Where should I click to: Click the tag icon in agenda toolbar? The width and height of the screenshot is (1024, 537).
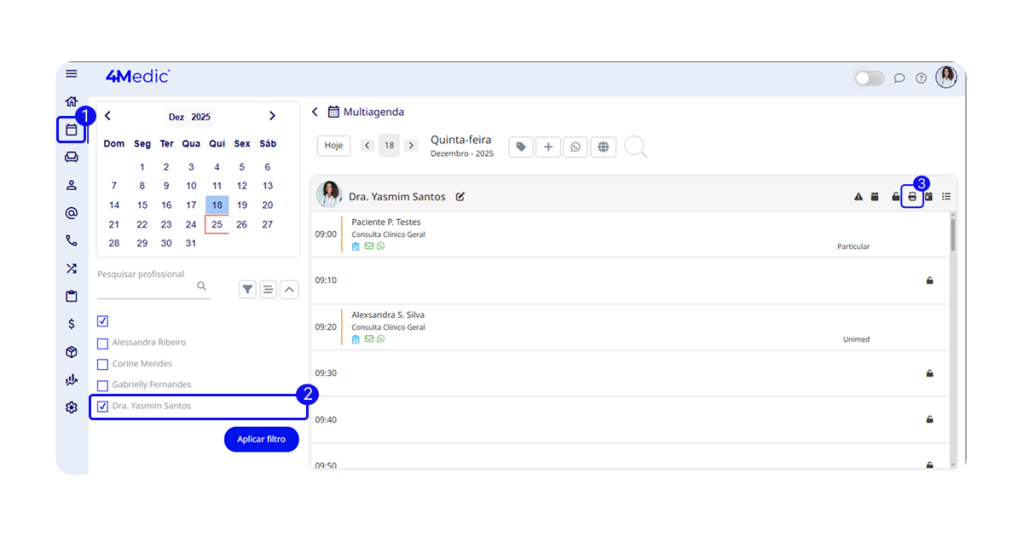[x=520, y=147]
